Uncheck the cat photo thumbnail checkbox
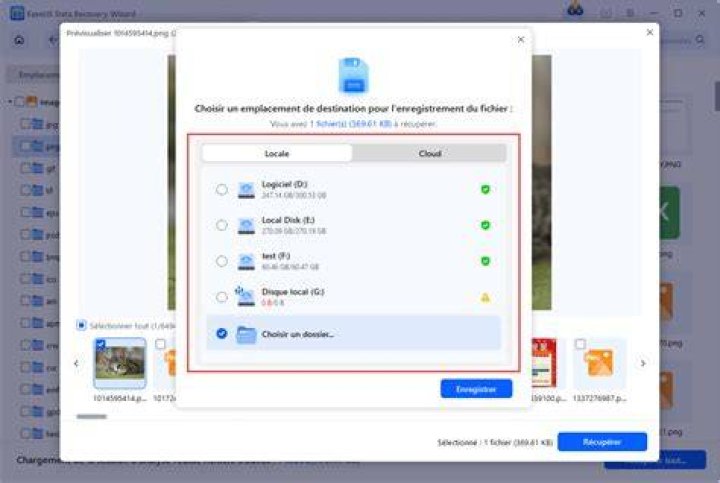The image size is (720, 483). tap(101, 343)
